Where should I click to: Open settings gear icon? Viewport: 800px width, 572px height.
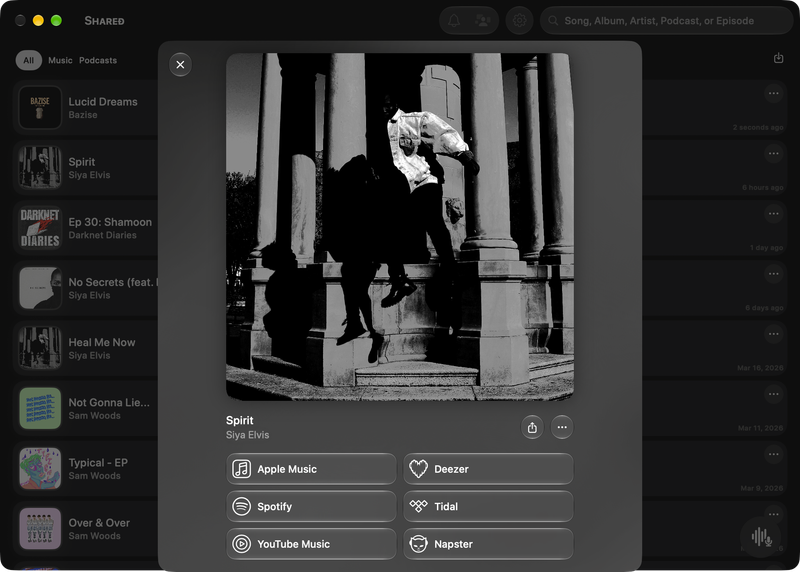[519, 20]
